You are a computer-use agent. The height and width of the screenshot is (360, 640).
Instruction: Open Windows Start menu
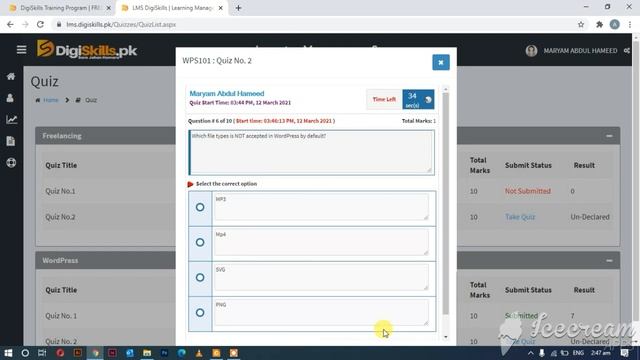coord(8,353)
